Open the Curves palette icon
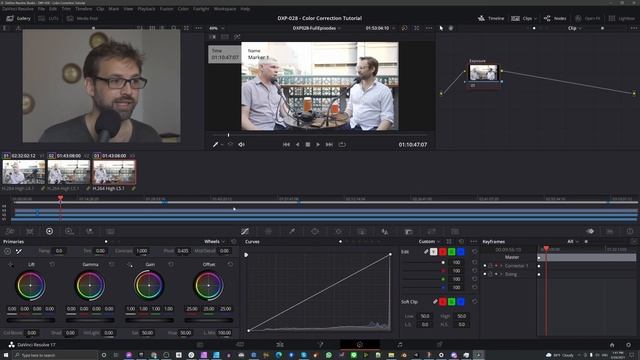Image resolution: width=640 pixels, height=360 pixels. [x=245, y=231]
